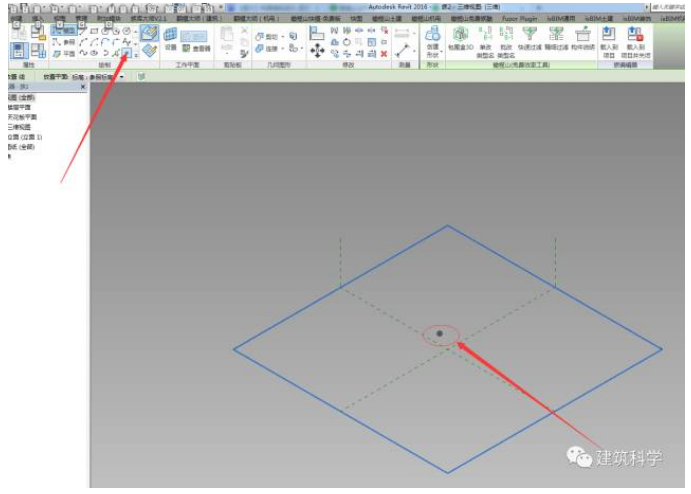Select the Partial Ellipse draw tool
This screenshot has height=494, width=691.
pyautogui.click(x=105, y=53)
